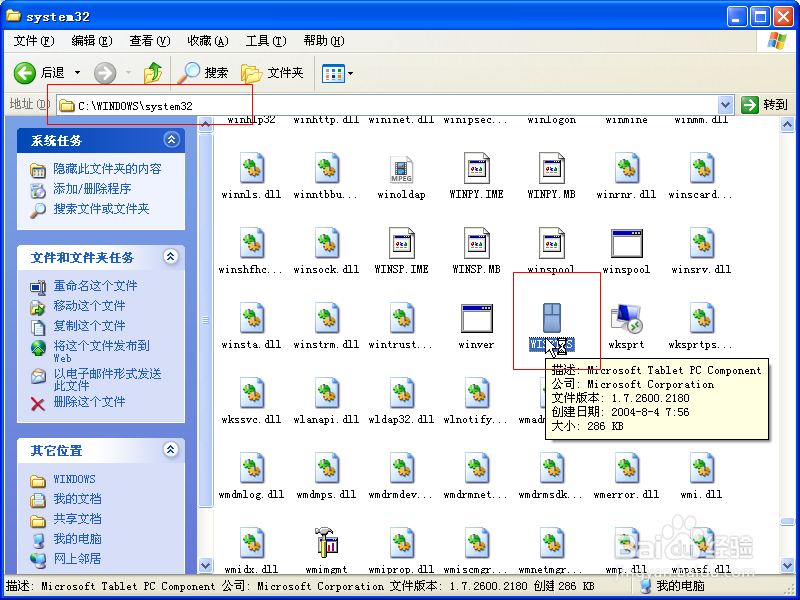
Task: Collapse the 文件和文件夹任务 panel
Action: coord(171,257)
